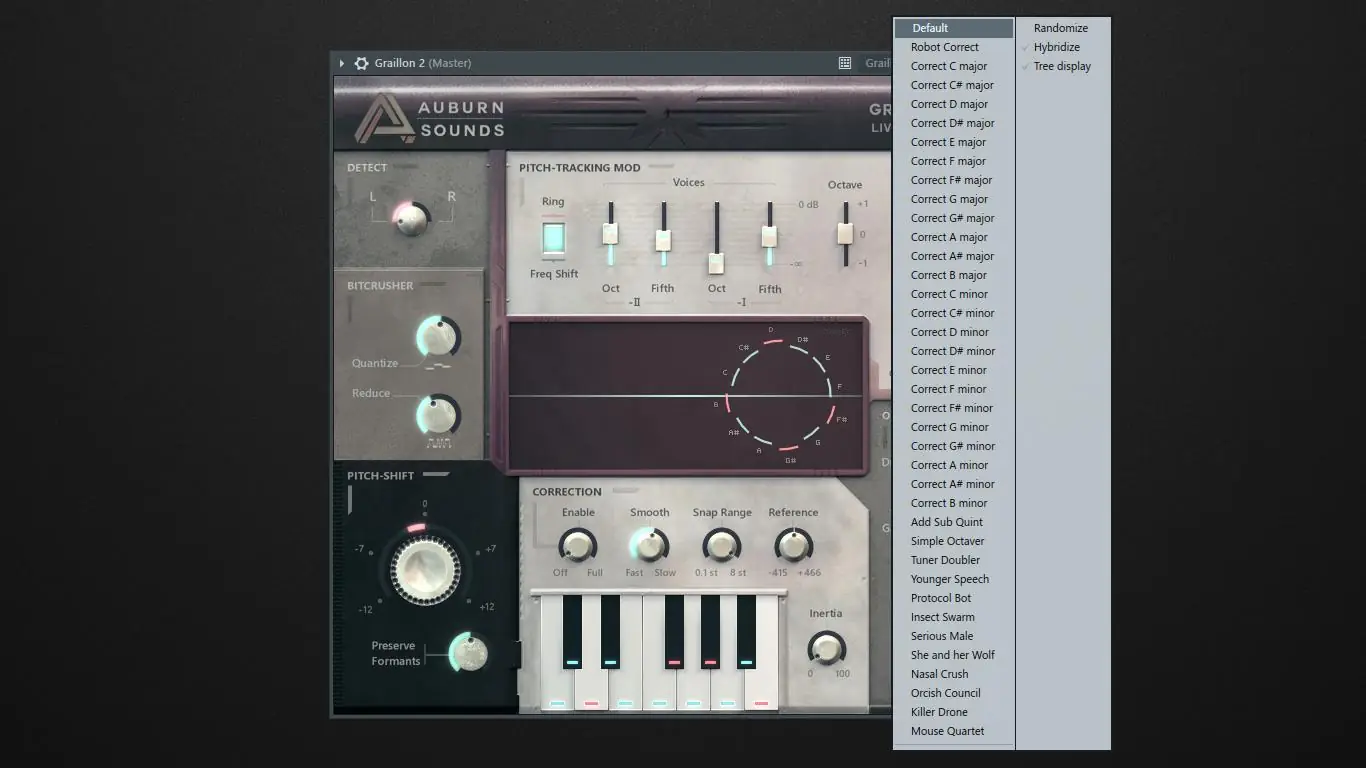Load the Add Sub Quint preset
1366x768 pixels.
(x=954, y=522)
